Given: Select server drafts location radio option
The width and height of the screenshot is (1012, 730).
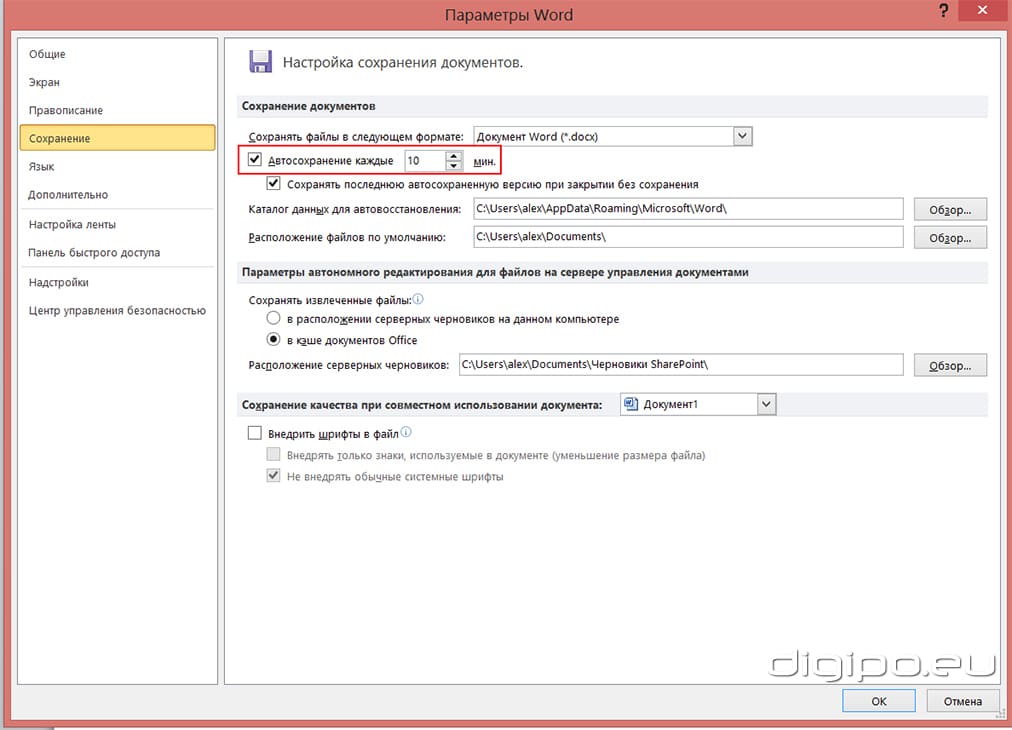Looking at the screenshot, I should pyautogui.click(x=274, y=319).
